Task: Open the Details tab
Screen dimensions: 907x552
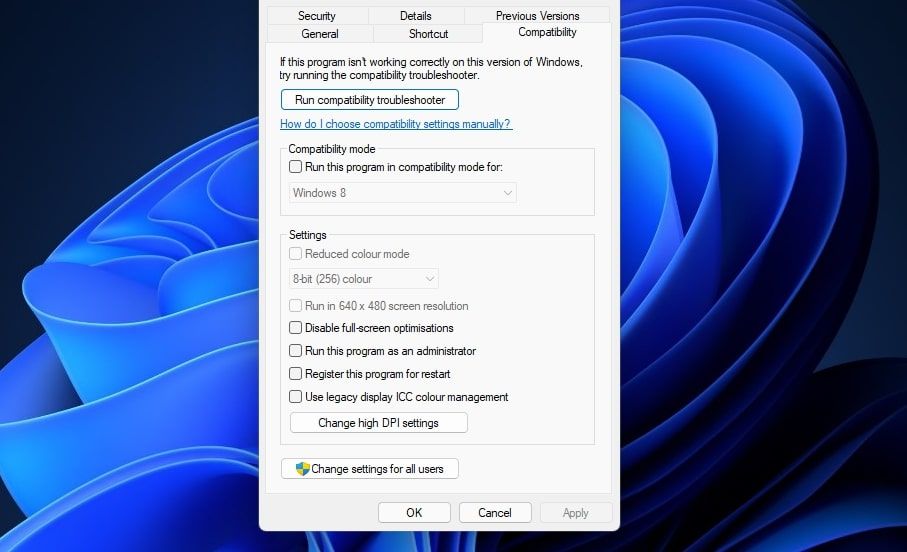Action: pos(416,16)
